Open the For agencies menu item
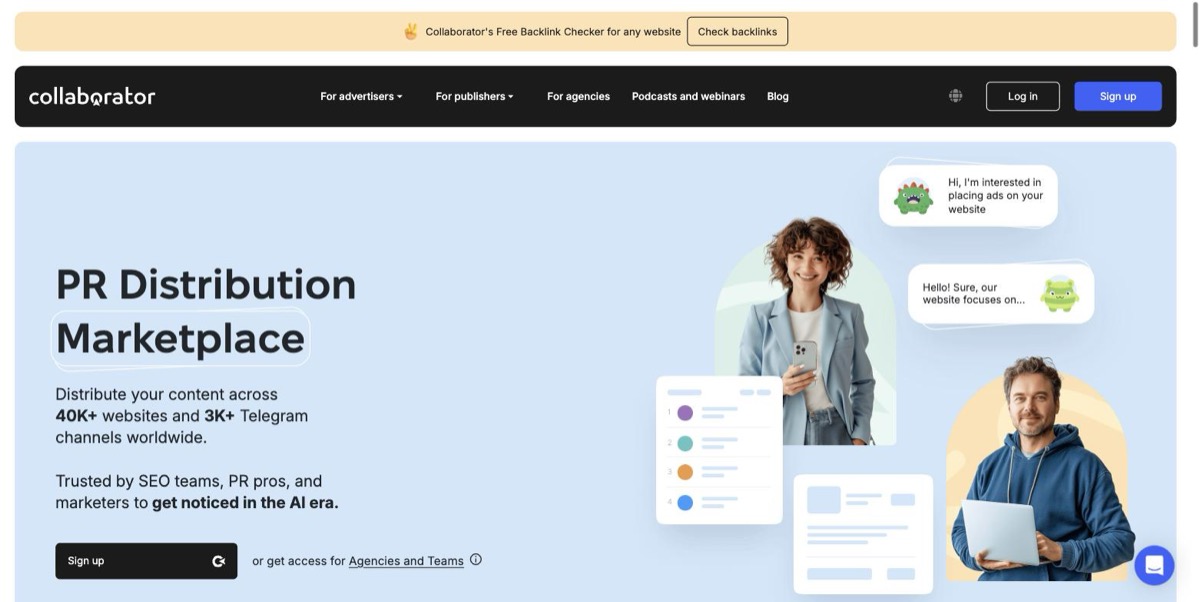The width and height of the screenshot is (1200, 602). coord(578,96)
